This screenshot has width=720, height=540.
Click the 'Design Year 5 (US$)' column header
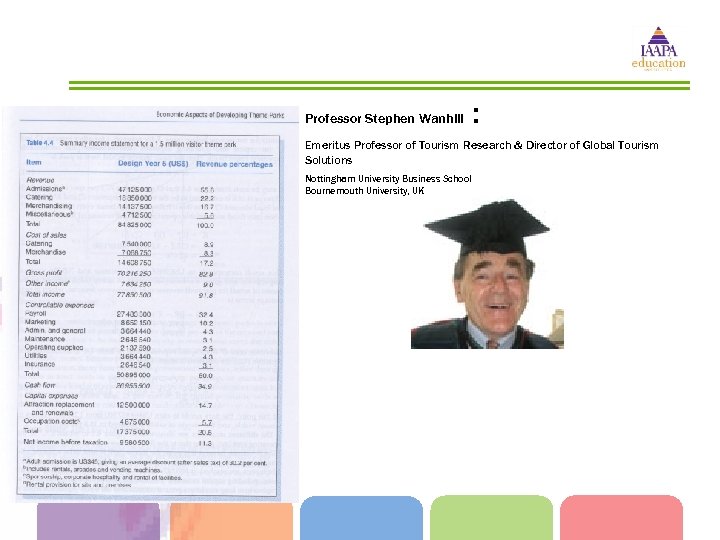[x=153, y=163]
